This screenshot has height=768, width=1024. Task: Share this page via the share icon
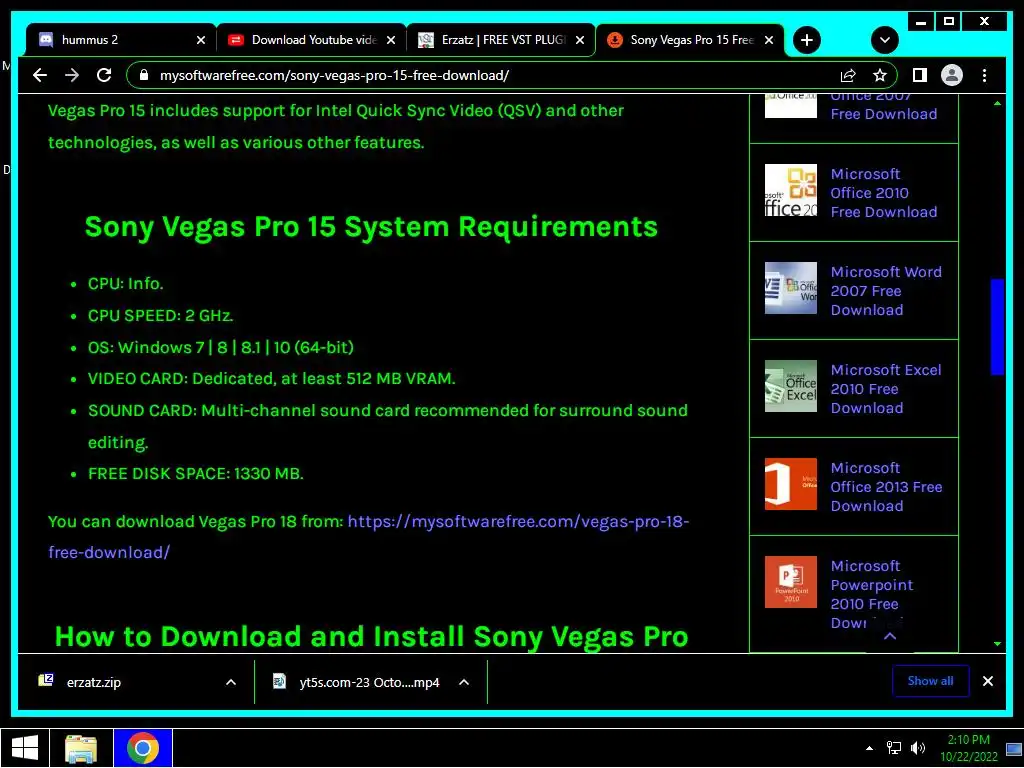848,76
